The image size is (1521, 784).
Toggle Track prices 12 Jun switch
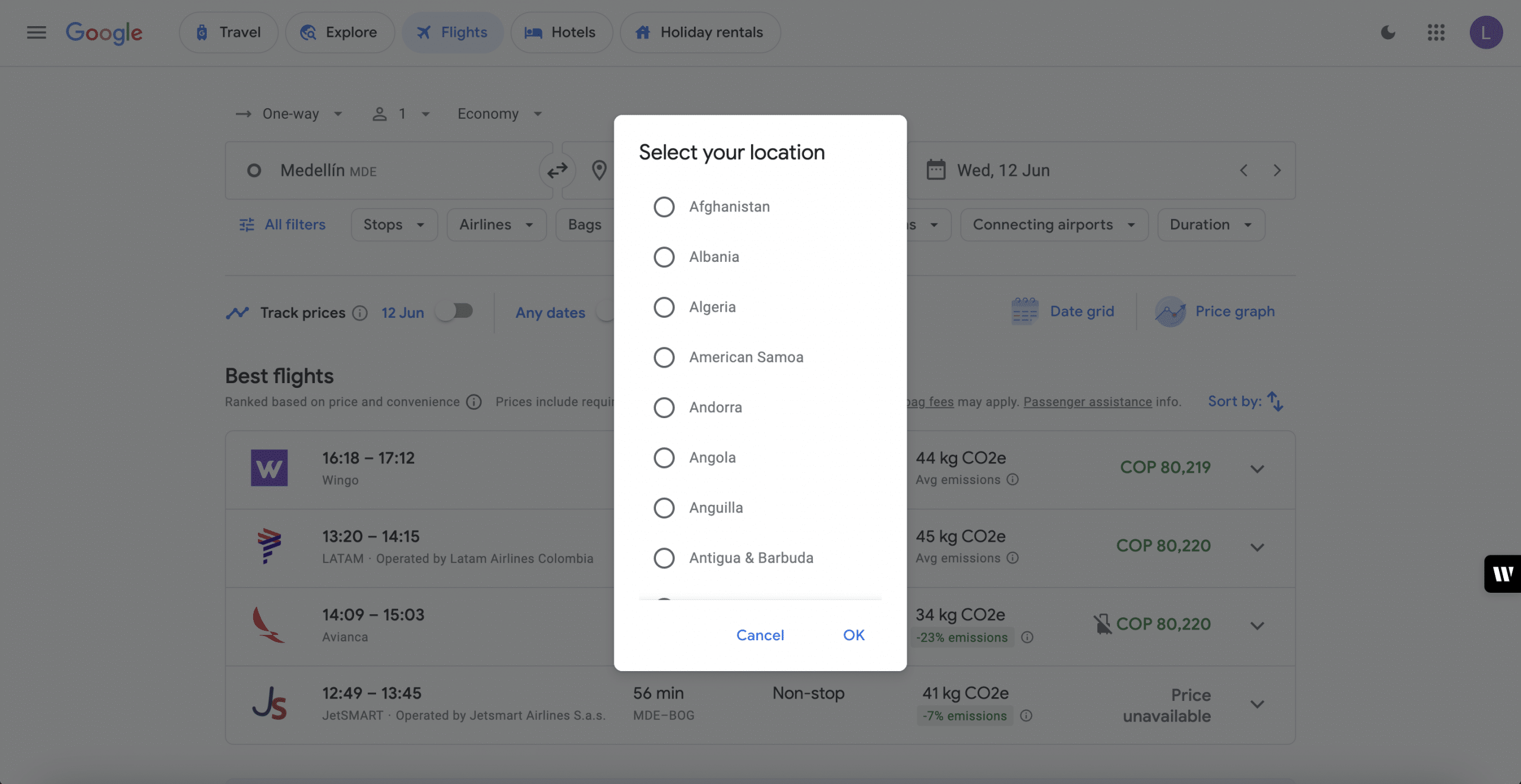tap(455, 311)
